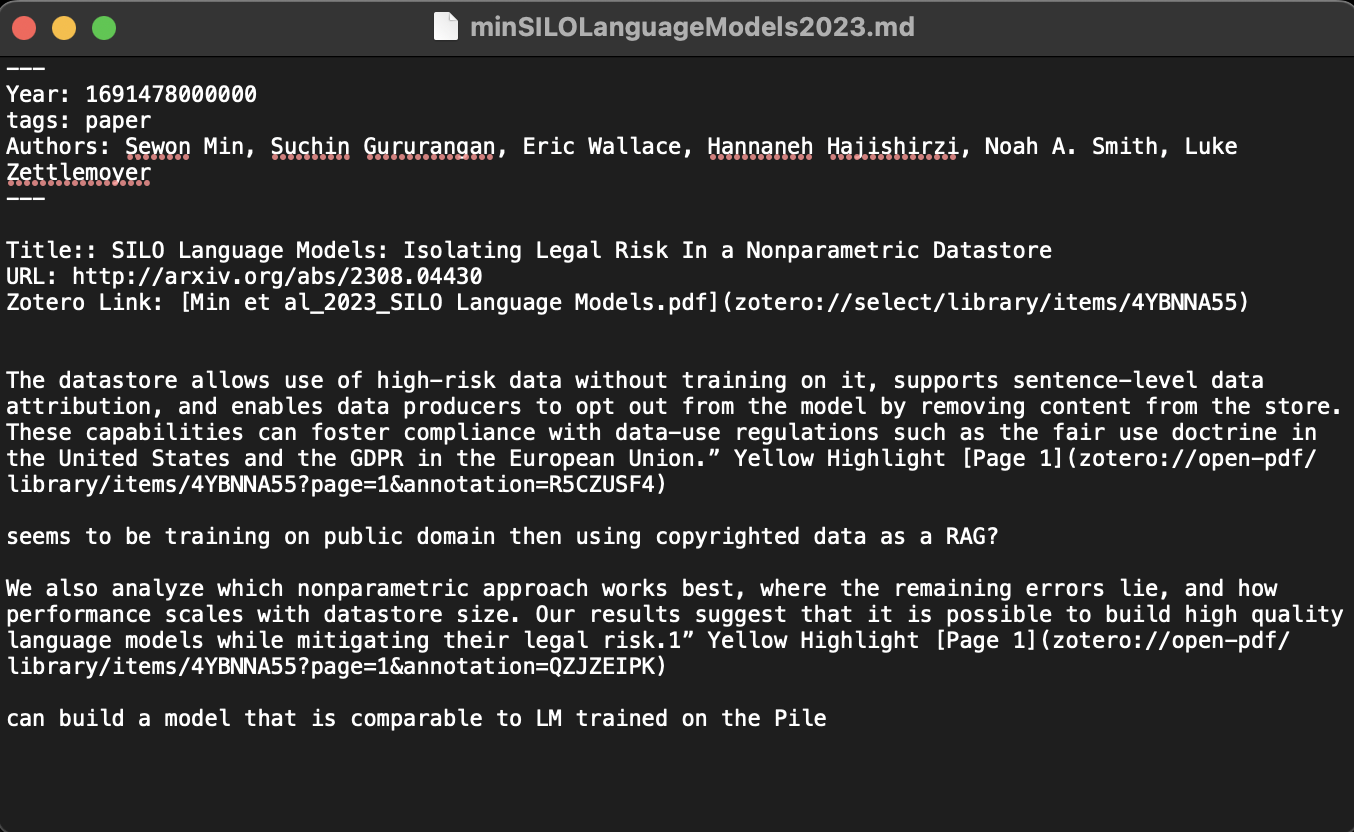
Task: Zoom the window with the green button
Action: click(104, 28)
